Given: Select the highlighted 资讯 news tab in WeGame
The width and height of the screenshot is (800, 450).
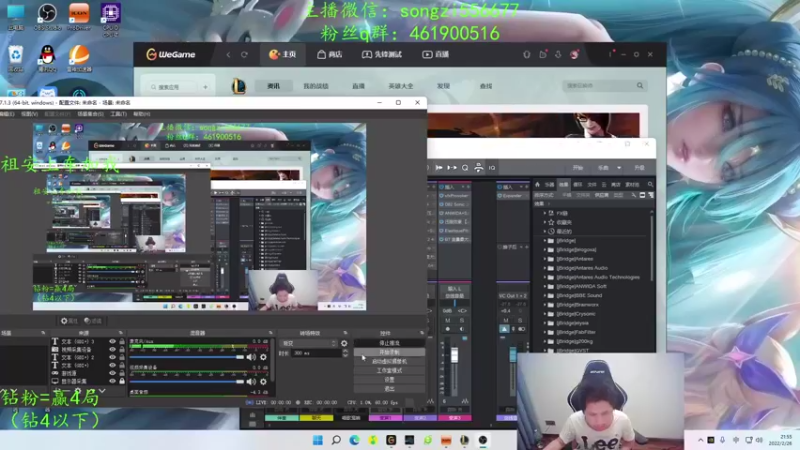Looking at the screenshot, I should 273,86.
